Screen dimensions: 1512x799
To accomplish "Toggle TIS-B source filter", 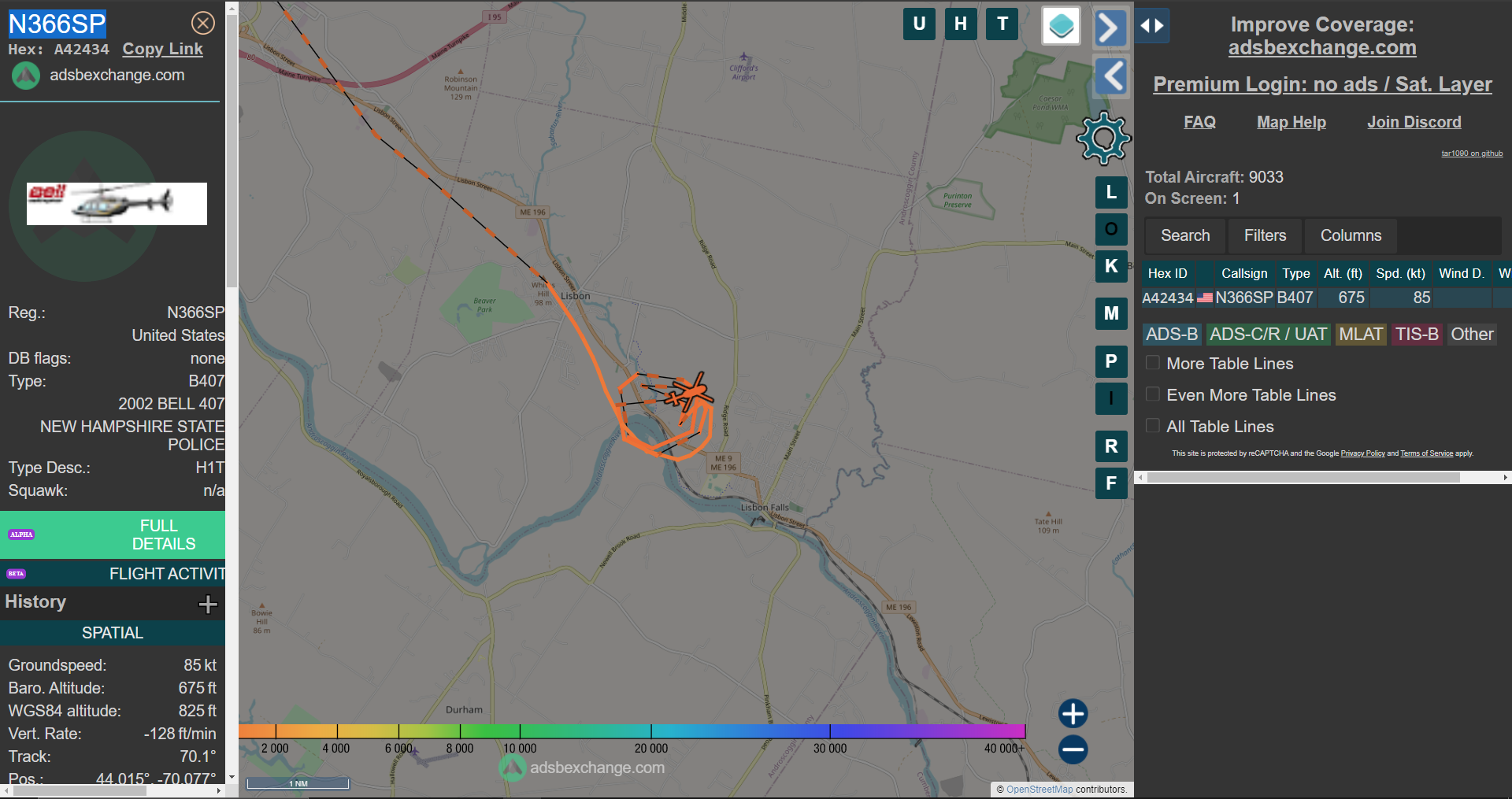I will 1417,335.
